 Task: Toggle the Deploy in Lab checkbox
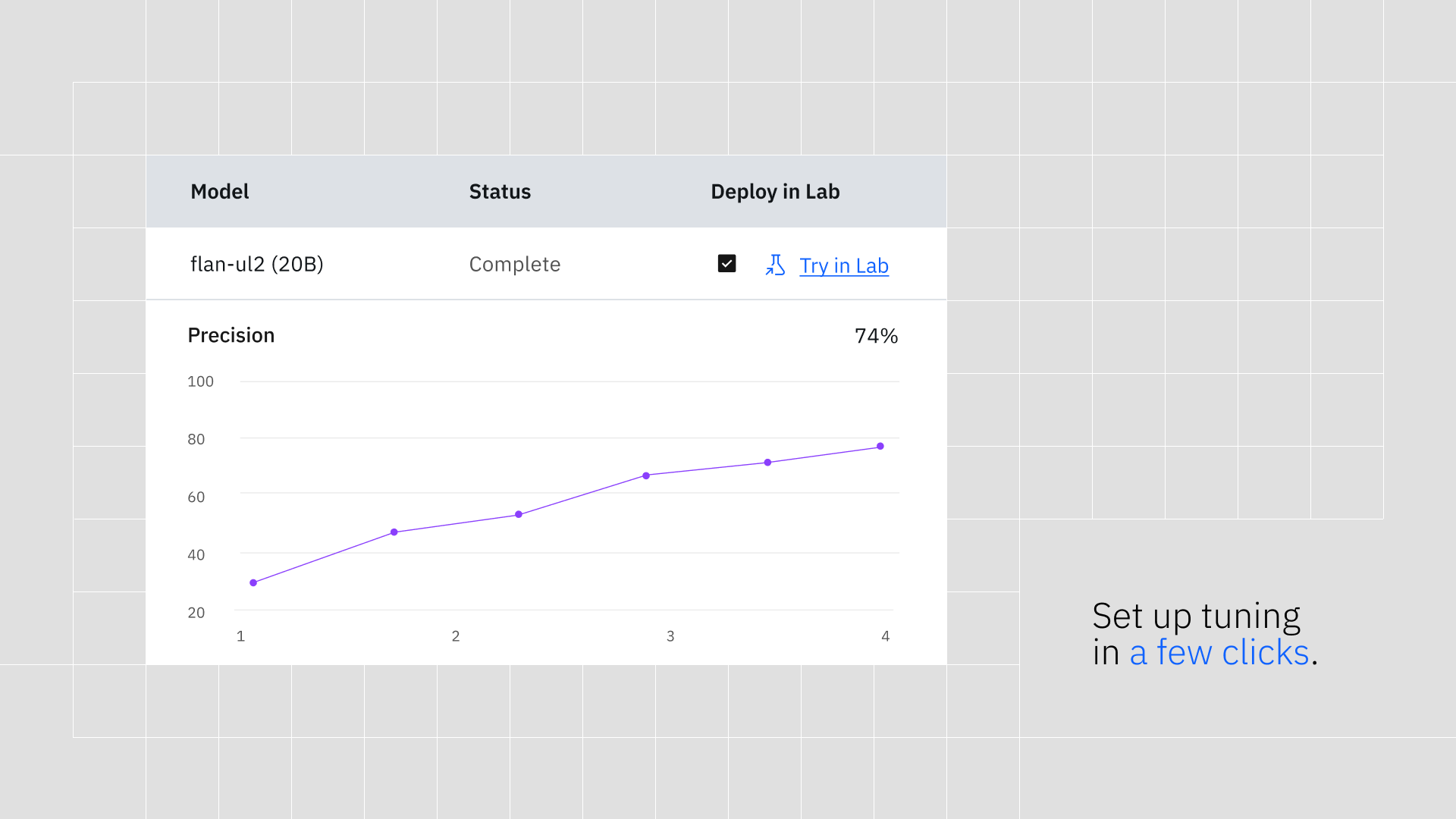726,263
